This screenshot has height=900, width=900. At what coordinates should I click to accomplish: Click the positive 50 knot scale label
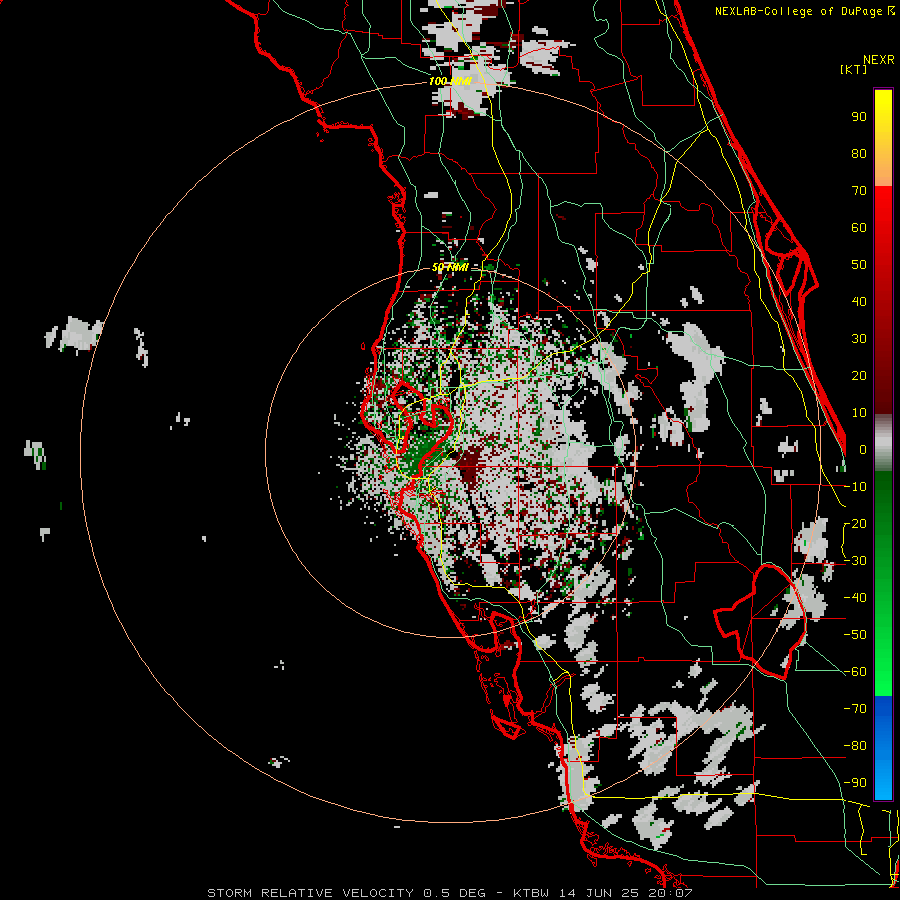point(859,265)
